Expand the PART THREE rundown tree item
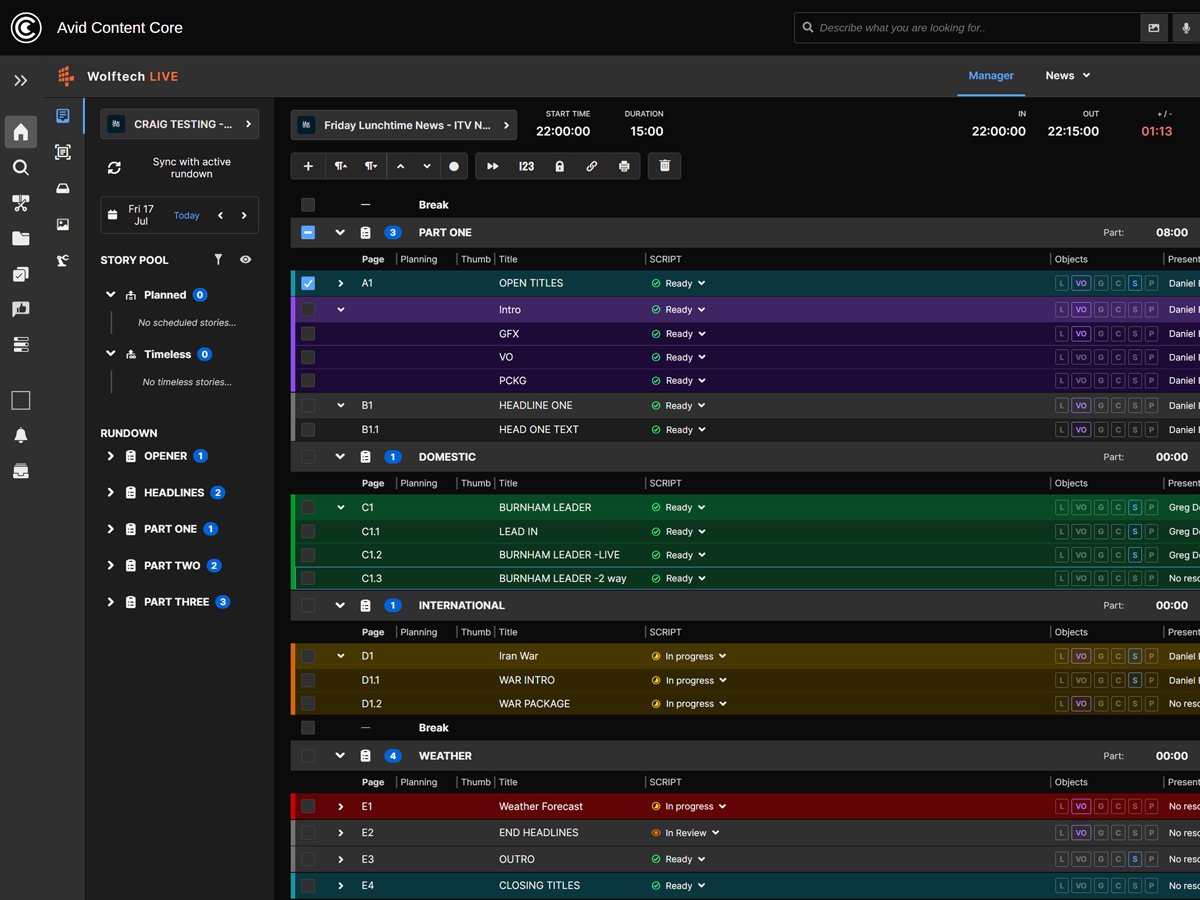Screen dimensions: 1200x900 pyautogui.click(x=111, y=602)
